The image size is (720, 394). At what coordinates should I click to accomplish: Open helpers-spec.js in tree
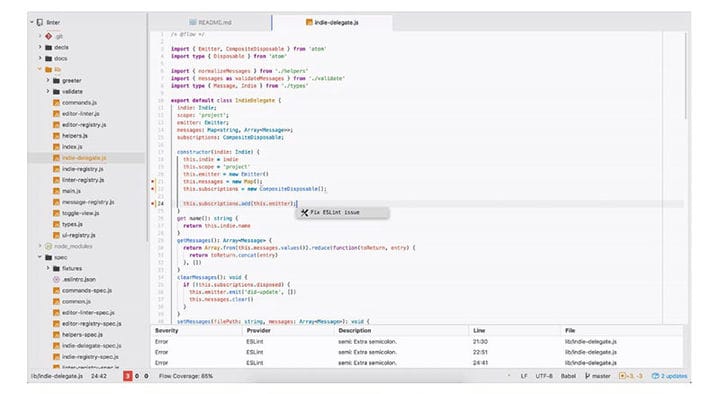point(82,334)
